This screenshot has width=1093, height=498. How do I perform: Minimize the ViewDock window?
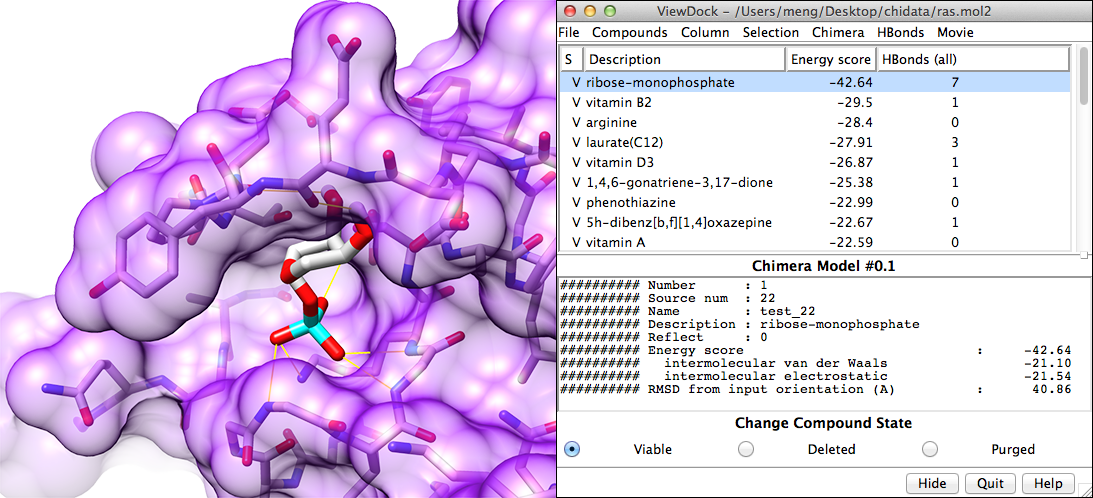(x=590, y=11)
